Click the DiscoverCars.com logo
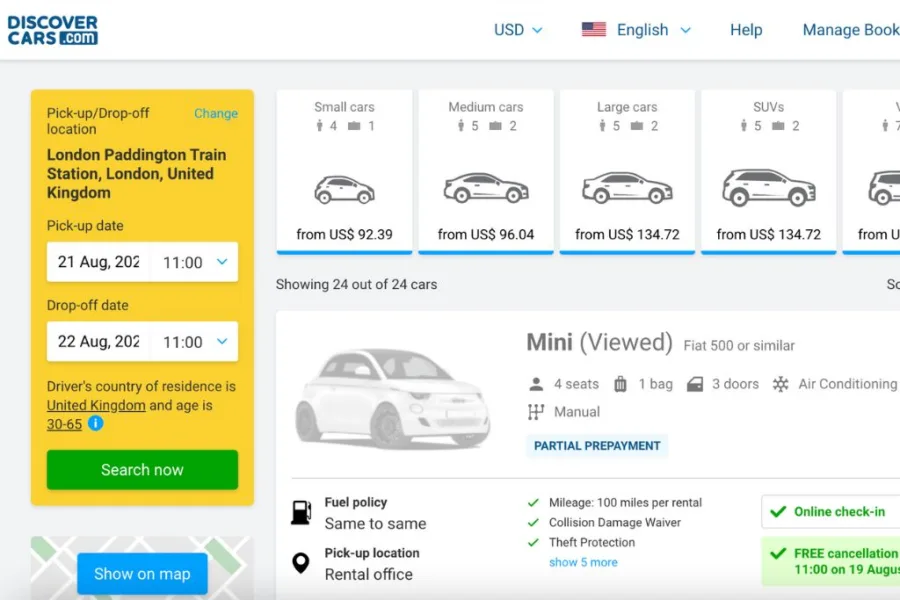Screen dimensions: 900x600 click(x=52, y=30)
